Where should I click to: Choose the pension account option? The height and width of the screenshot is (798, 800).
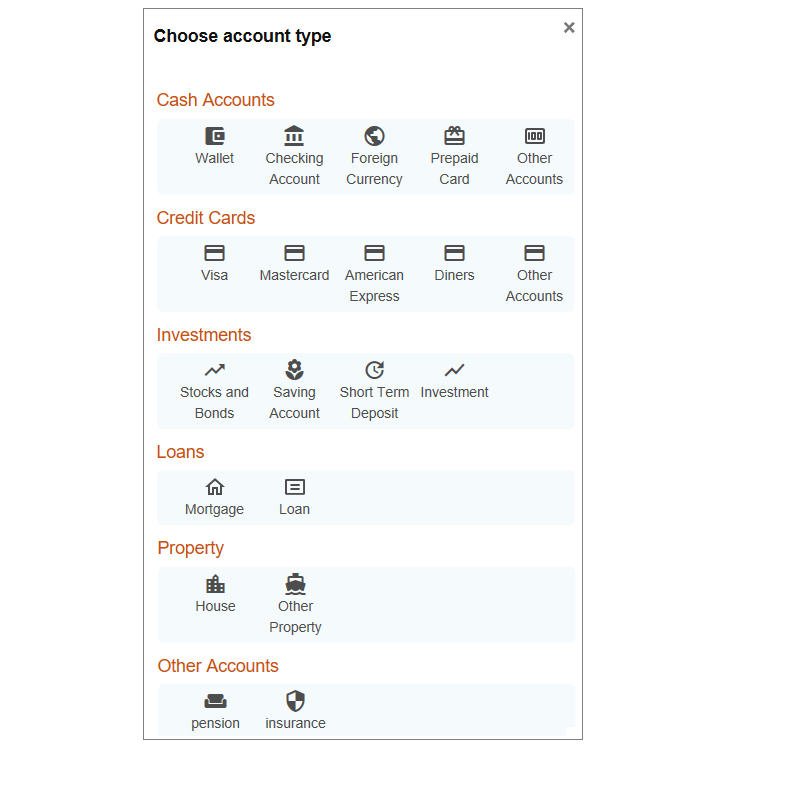tap(216, 710)
